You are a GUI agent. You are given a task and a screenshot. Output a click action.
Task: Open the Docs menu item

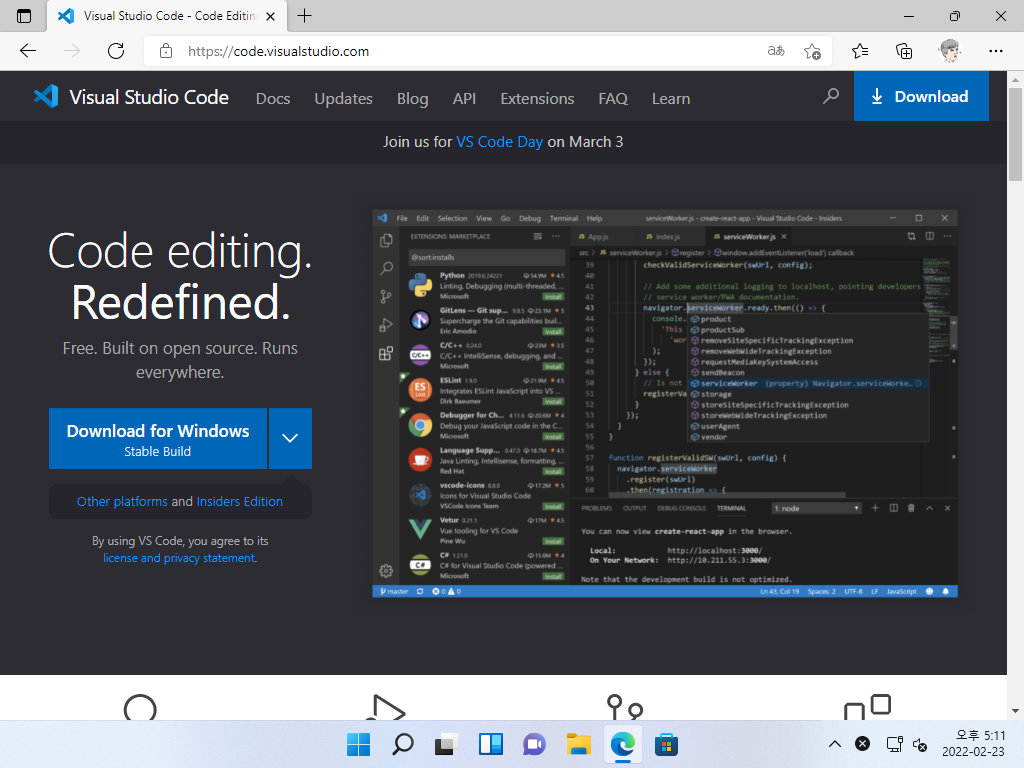pos(273,99)
